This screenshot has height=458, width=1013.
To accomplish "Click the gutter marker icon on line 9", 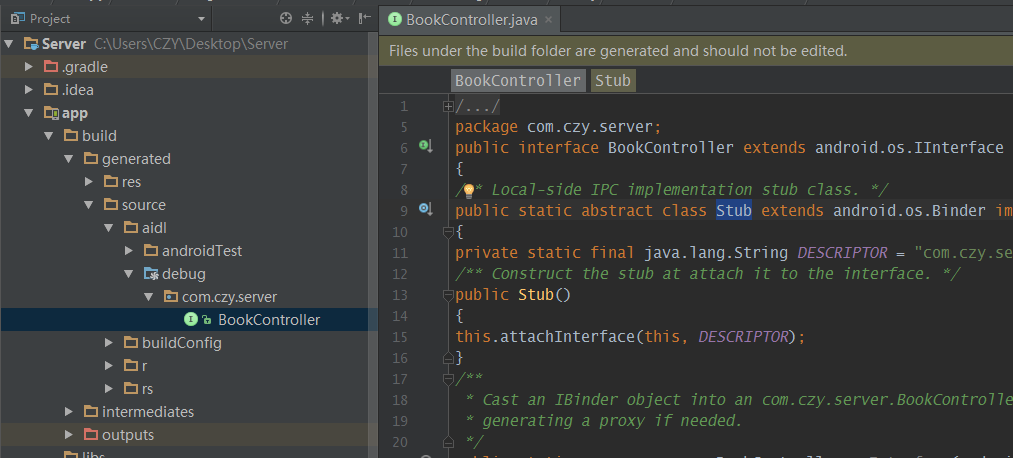I will tap(425, 209).
